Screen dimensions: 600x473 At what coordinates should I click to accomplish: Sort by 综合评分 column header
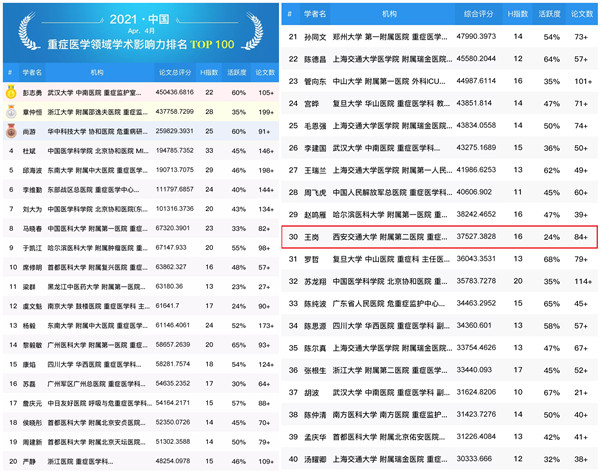pyautogui.click(x=478, y=15)
